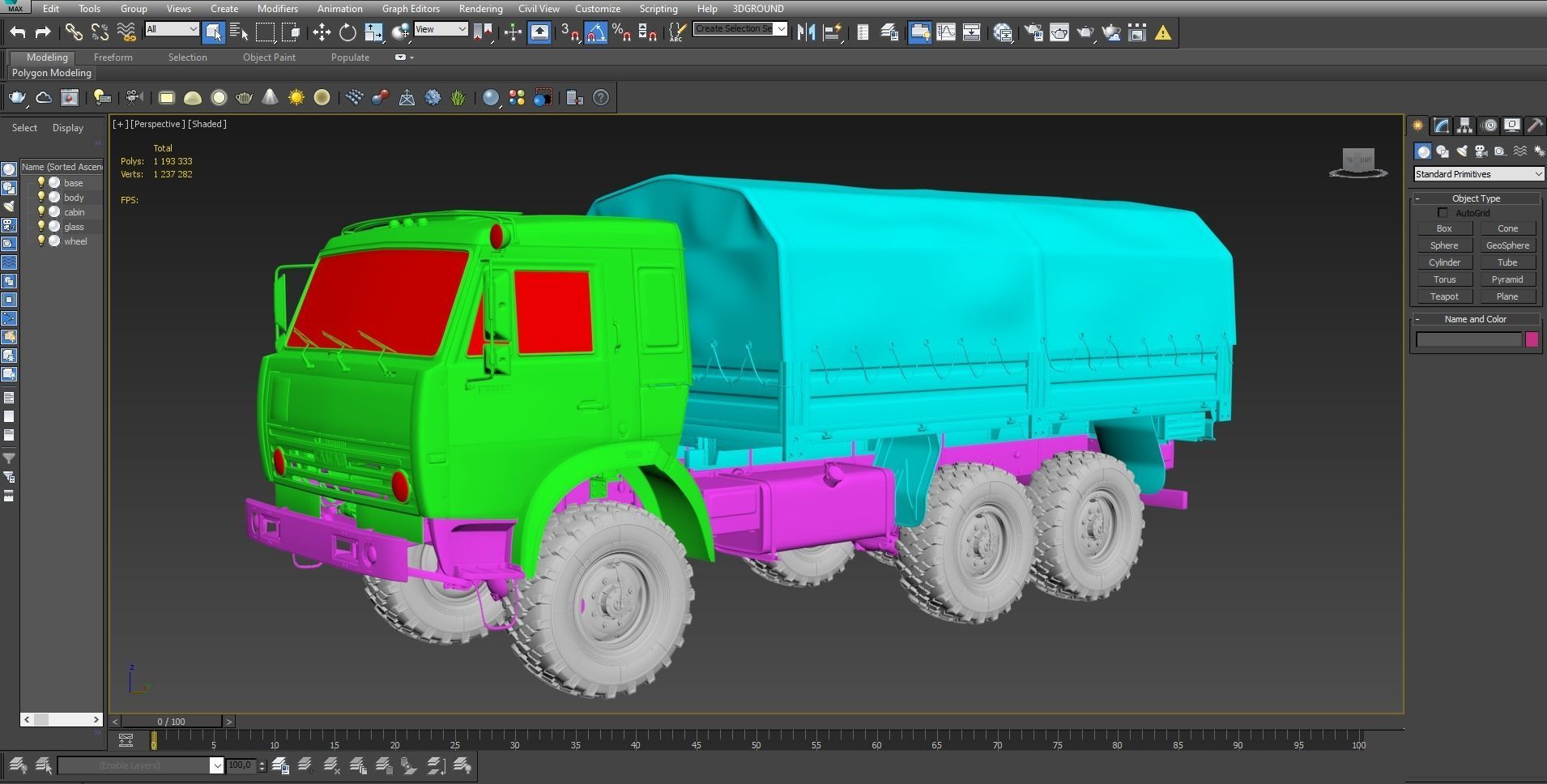Screen dimensions: 1547x784
Task: Open the object color swatch
Action: (1532, 340)
